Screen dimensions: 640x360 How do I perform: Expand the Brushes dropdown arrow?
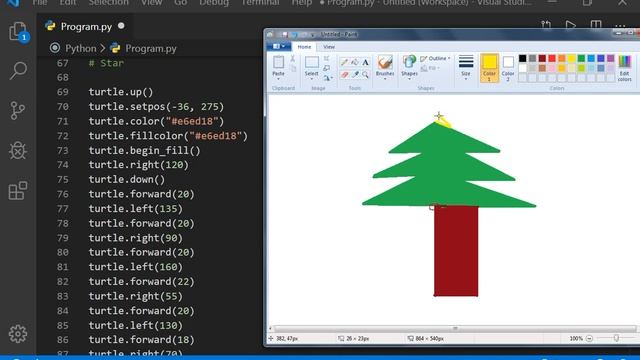coord(385,79)
